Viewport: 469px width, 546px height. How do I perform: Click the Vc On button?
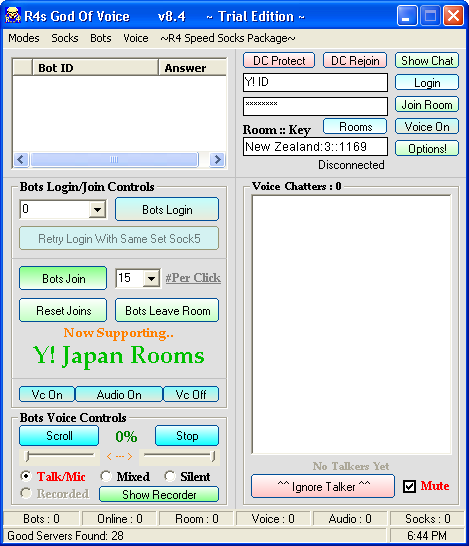click(x=47, y=394)
